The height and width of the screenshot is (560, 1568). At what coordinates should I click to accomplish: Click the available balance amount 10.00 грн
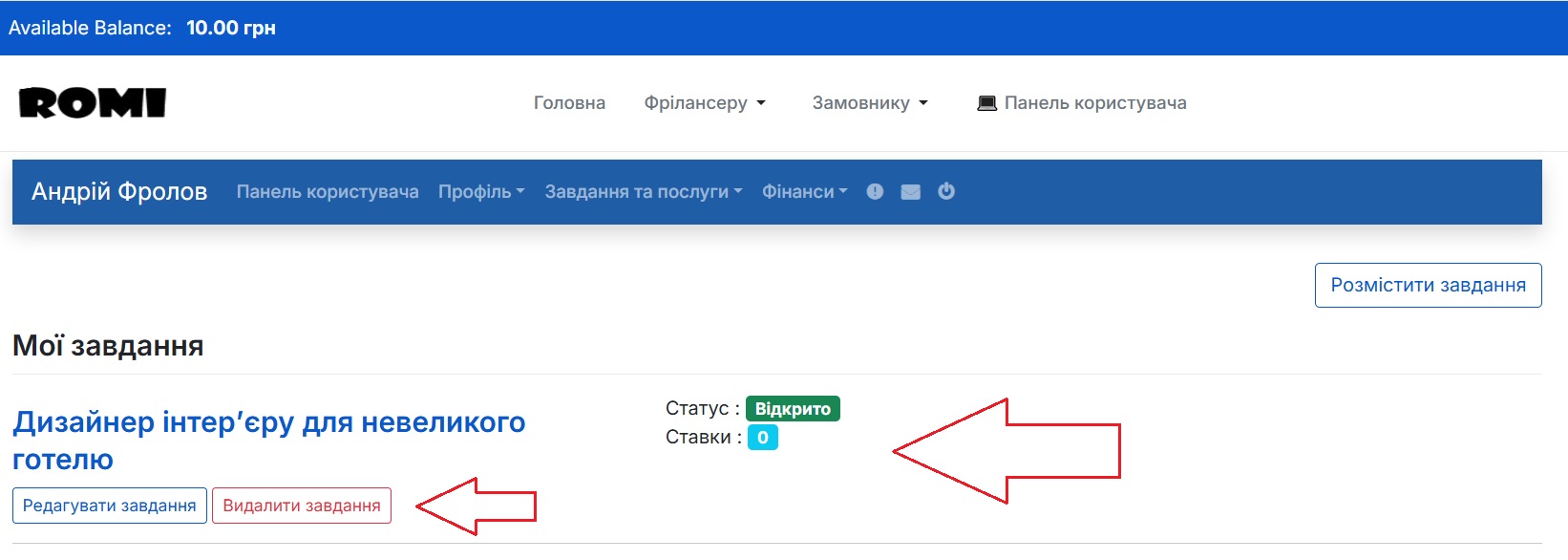[231, 28]
